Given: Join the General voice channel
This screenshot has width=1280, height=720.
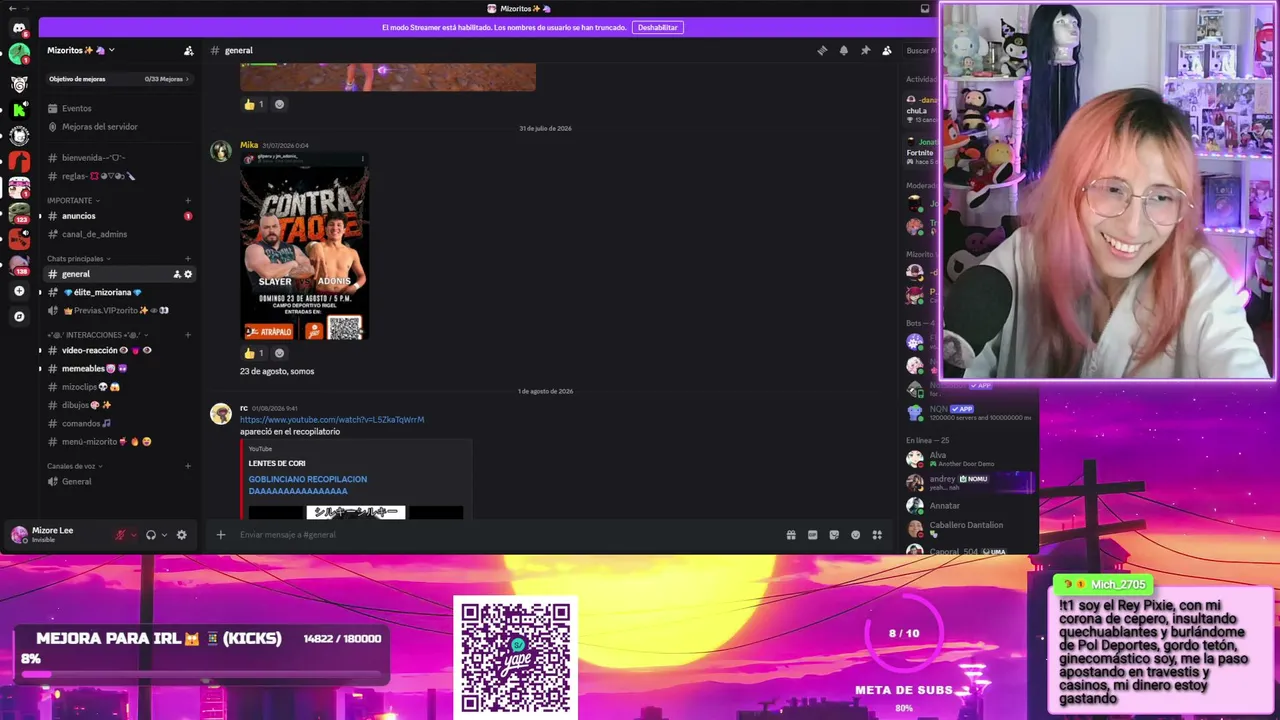Looking at the screenshot, I should [x=118, y=482].
